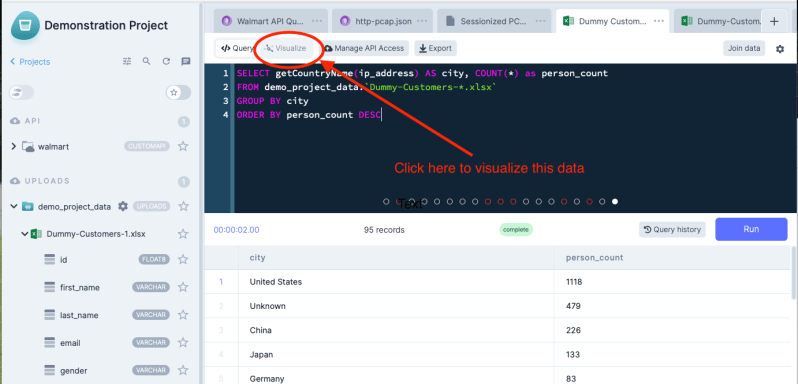
Task: Click the CUSTOMAPI badge on walmart
Action: (x=147, y=146)
